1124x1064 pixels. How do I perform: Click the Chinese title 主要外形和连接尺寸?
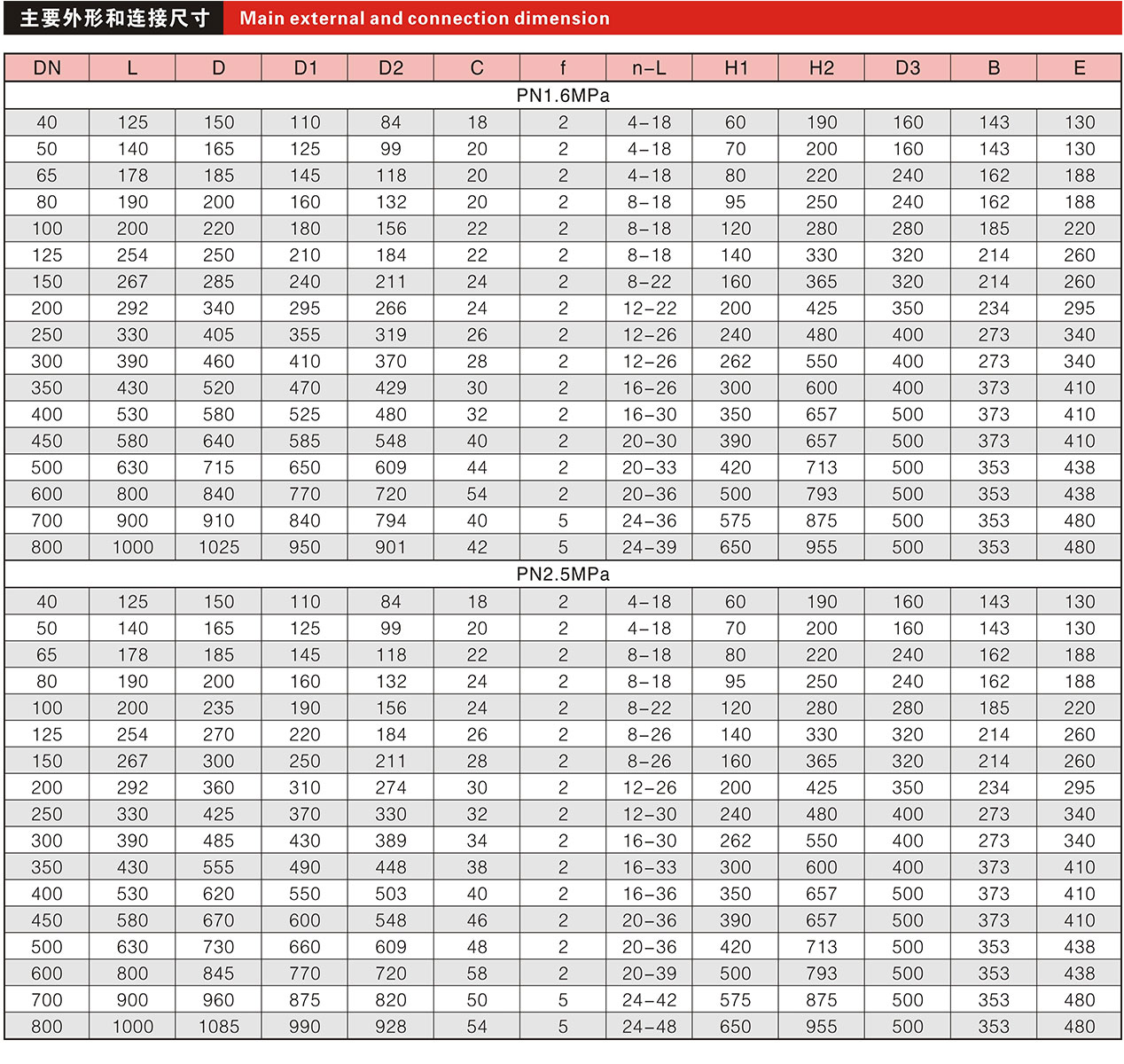(x=114, y=19)
